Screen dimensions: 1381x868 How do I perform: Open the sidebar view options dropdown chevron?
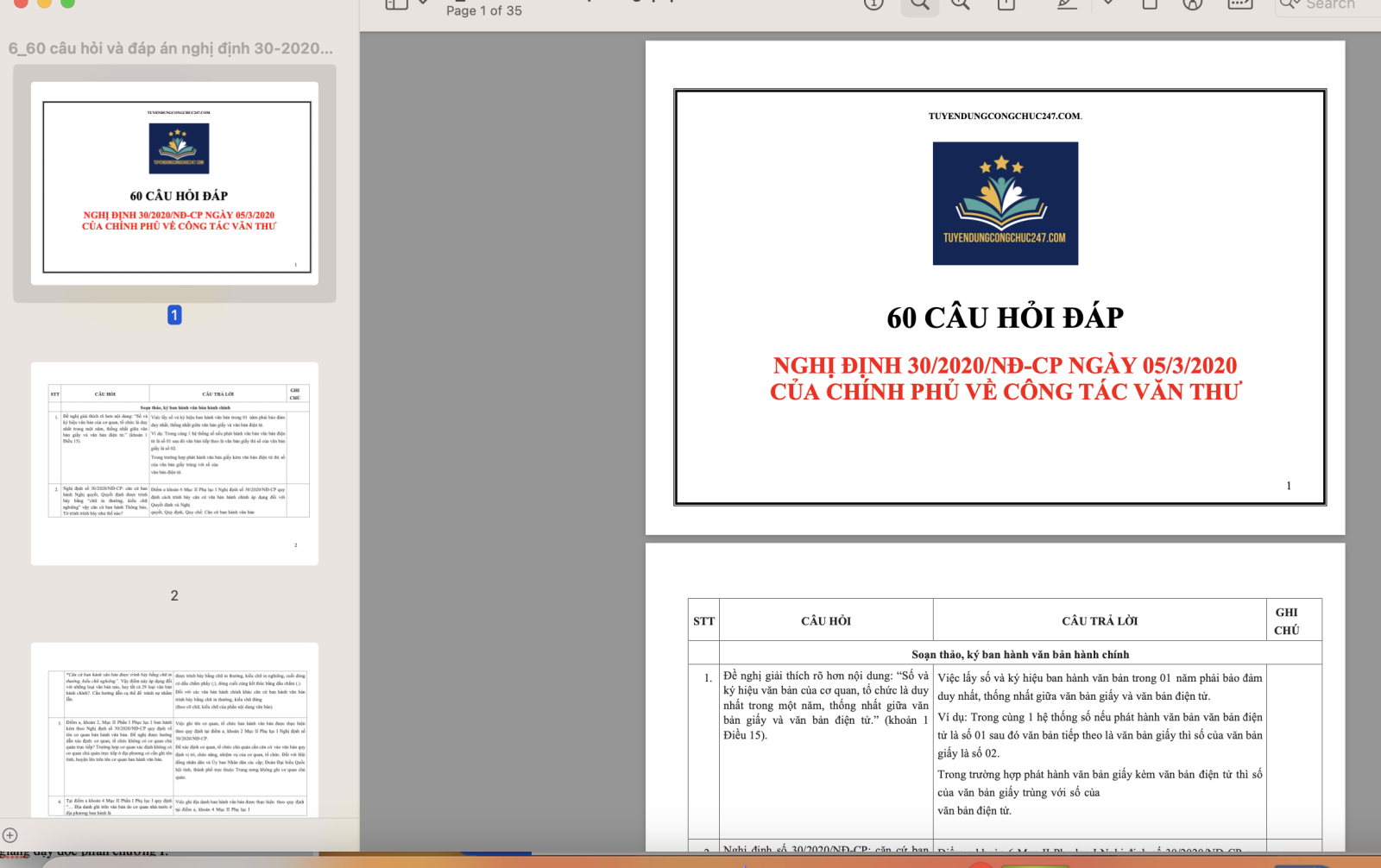(423, 3)
